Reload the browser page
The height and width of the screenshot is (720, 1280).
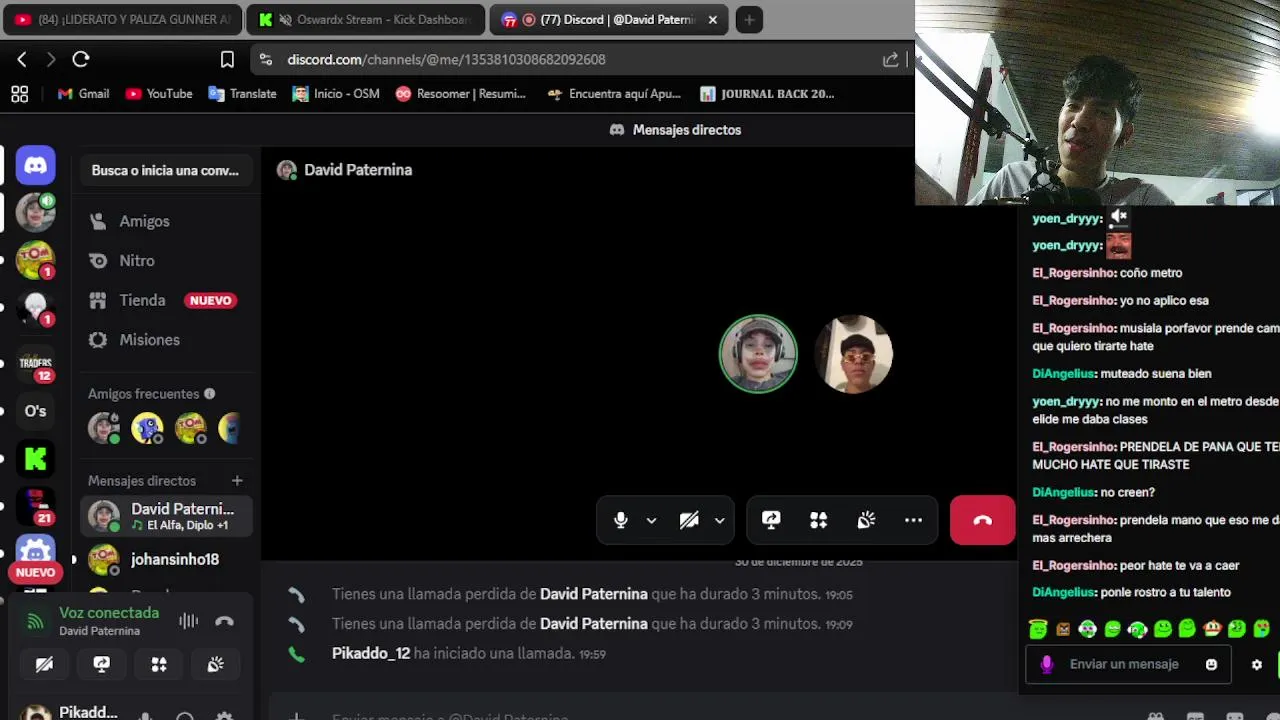click(81, 59)
